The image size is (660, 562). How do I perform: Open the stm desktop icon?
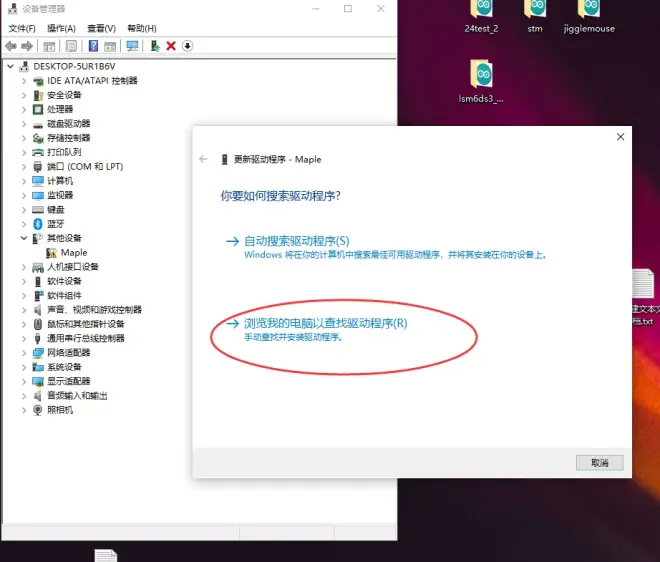click(x=535, y=17)
